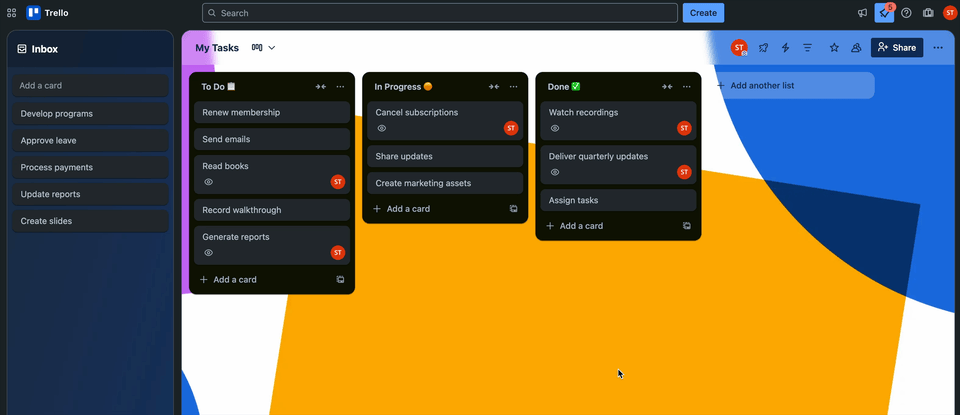Open the lightning automation icon
960x415 pixels.
coord(786,48)
